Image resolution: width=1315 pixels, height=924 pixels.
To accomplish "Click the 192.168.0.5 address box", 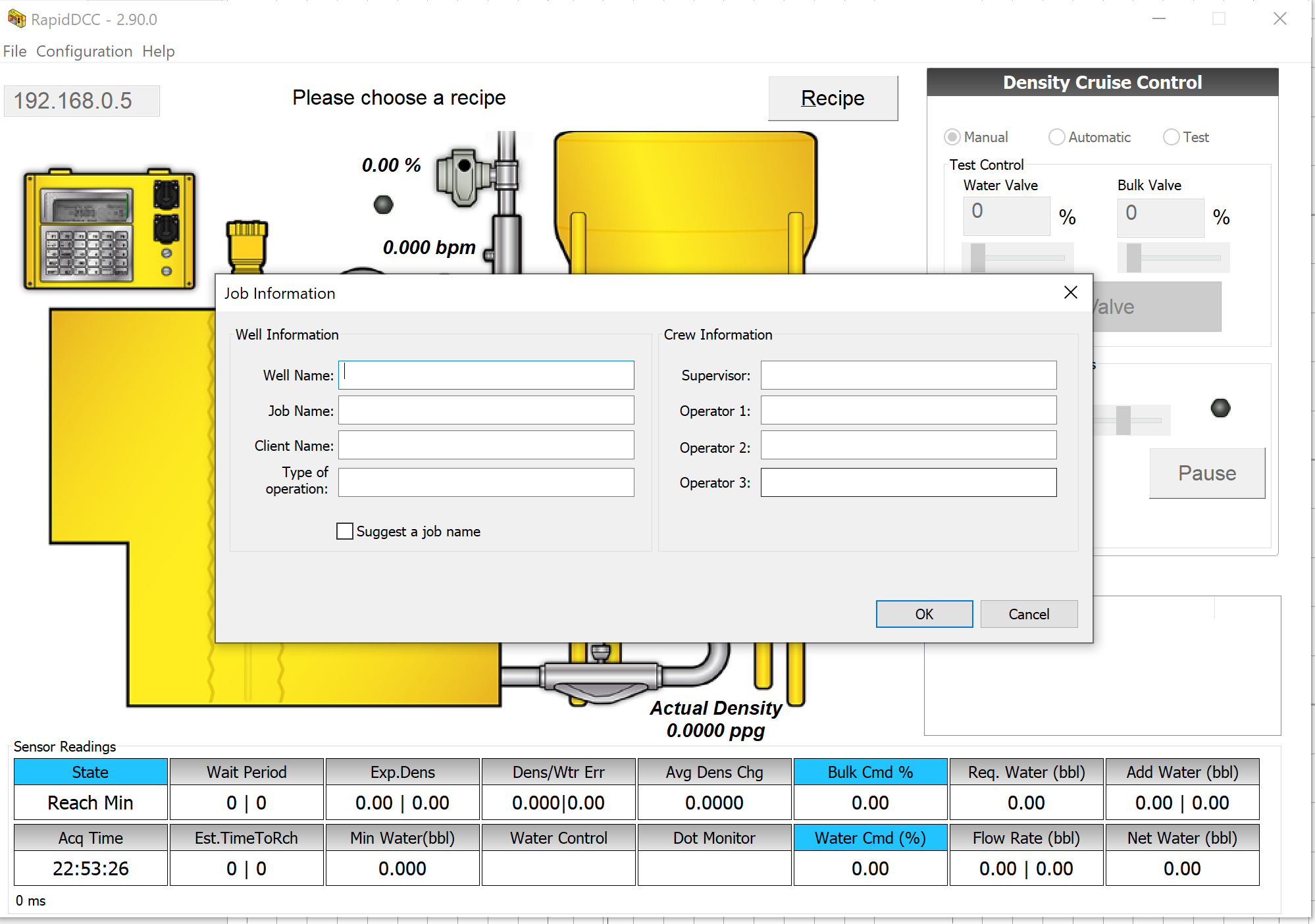I will coord(82,101).
